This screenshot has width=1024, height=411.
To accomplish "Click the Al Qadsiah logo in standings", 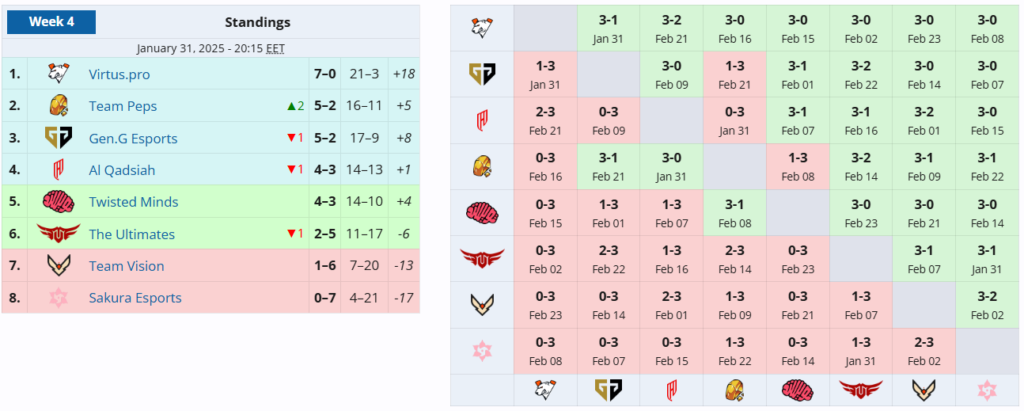I will point(58,170).
